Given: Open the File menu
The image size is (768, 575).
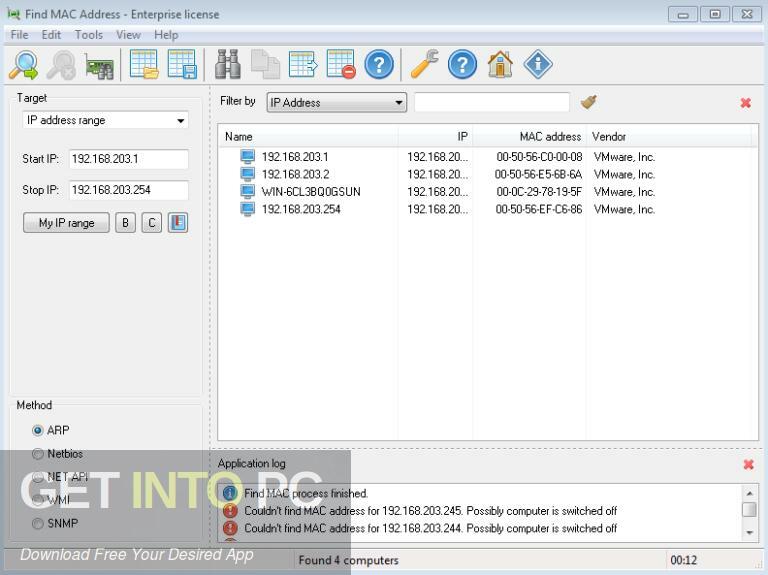Looking at the screenshot, I should [20, 35].
